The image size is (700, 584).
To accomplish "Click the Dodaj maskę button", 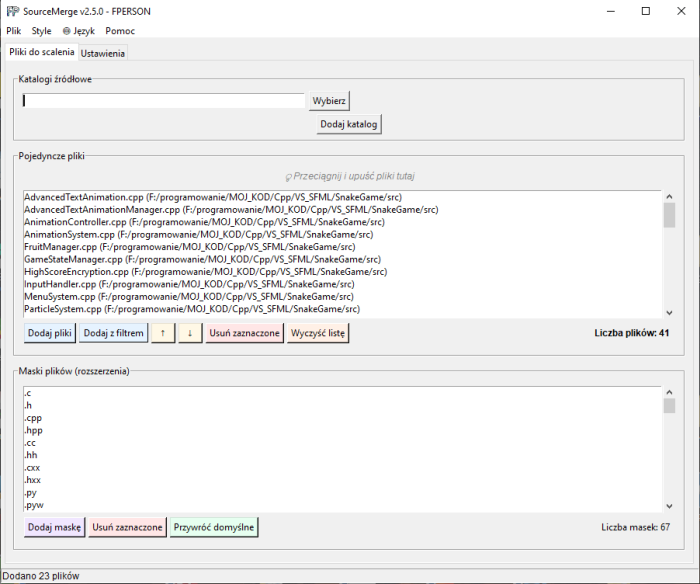I will pos(54,527).
